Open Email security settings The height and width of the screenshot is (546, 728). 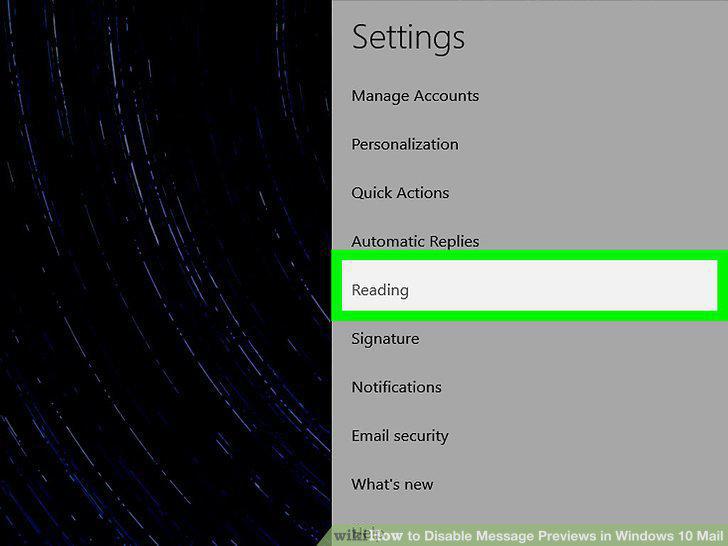tap(400, 436)
